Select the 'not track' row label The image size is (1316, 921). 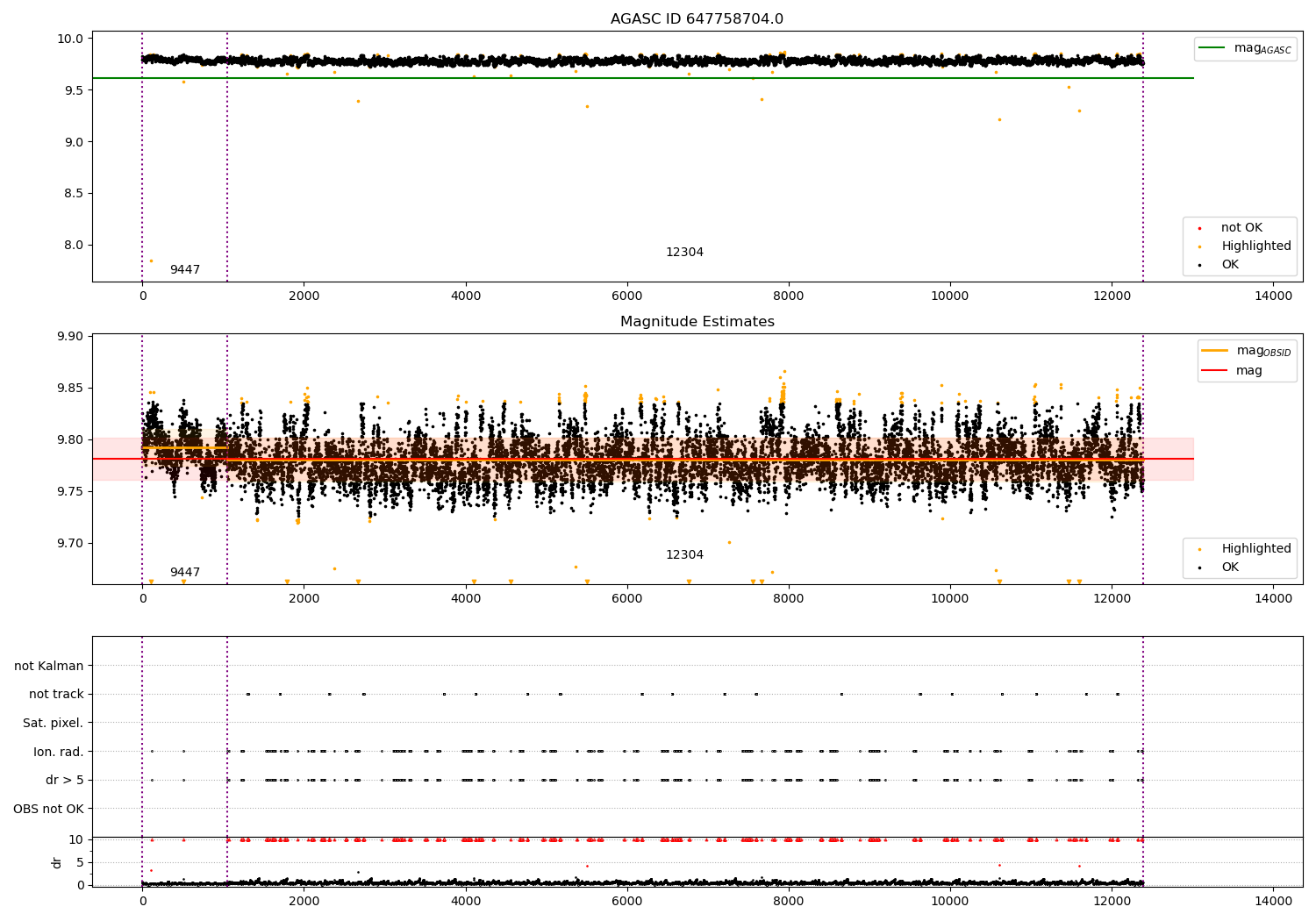click(56, 694)
